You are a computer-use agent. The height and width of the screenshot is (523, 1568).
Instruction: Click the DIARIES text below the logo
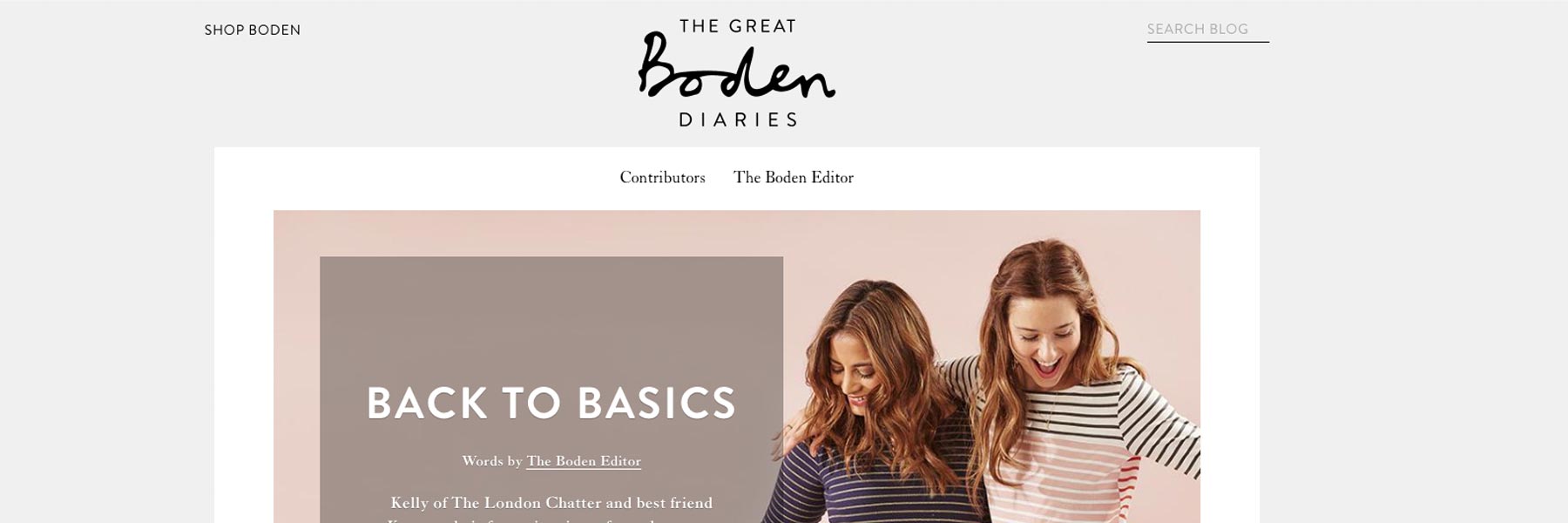click(x=738, y=119)
